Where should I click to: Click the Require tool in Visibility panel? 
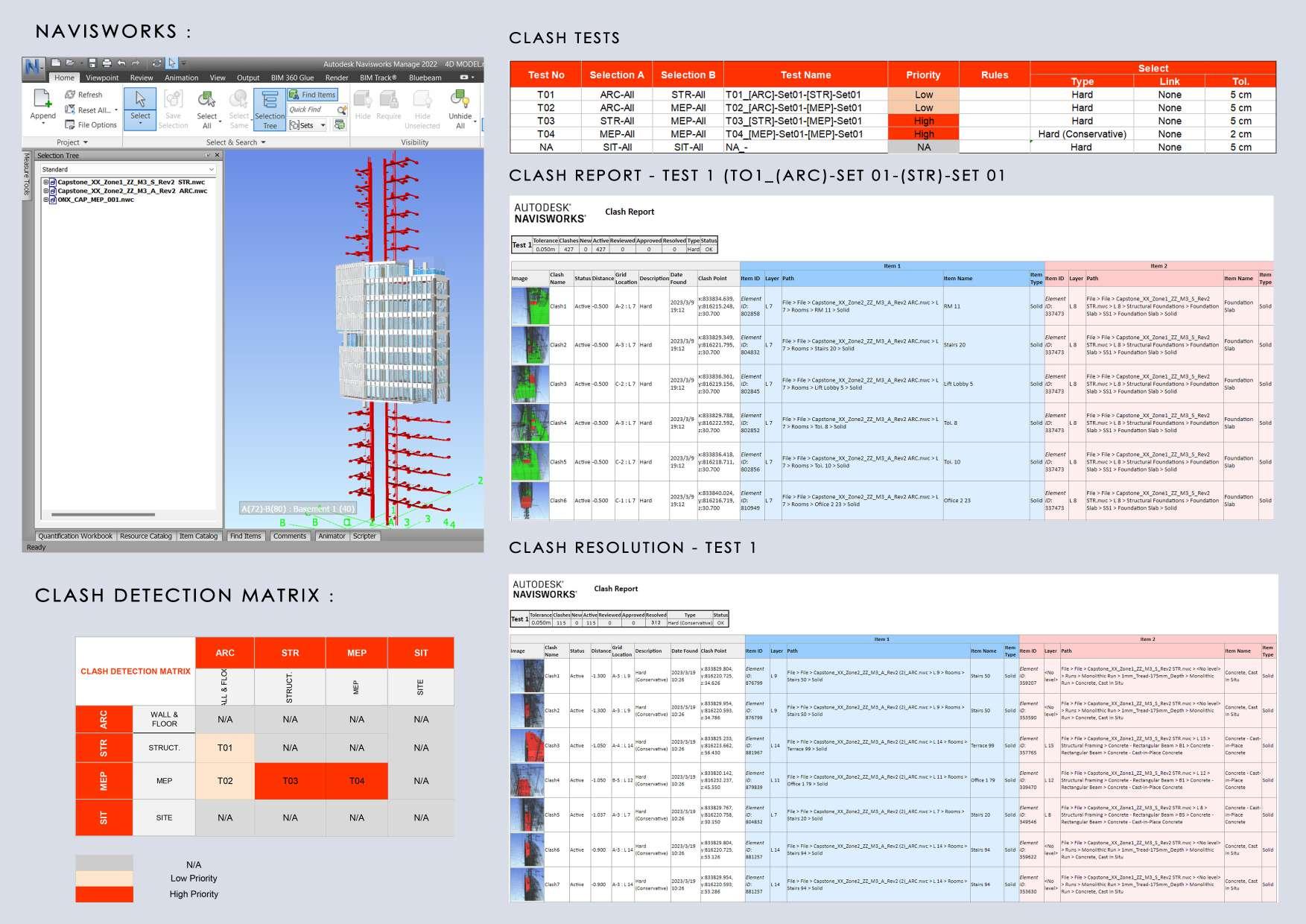(389, 105)
